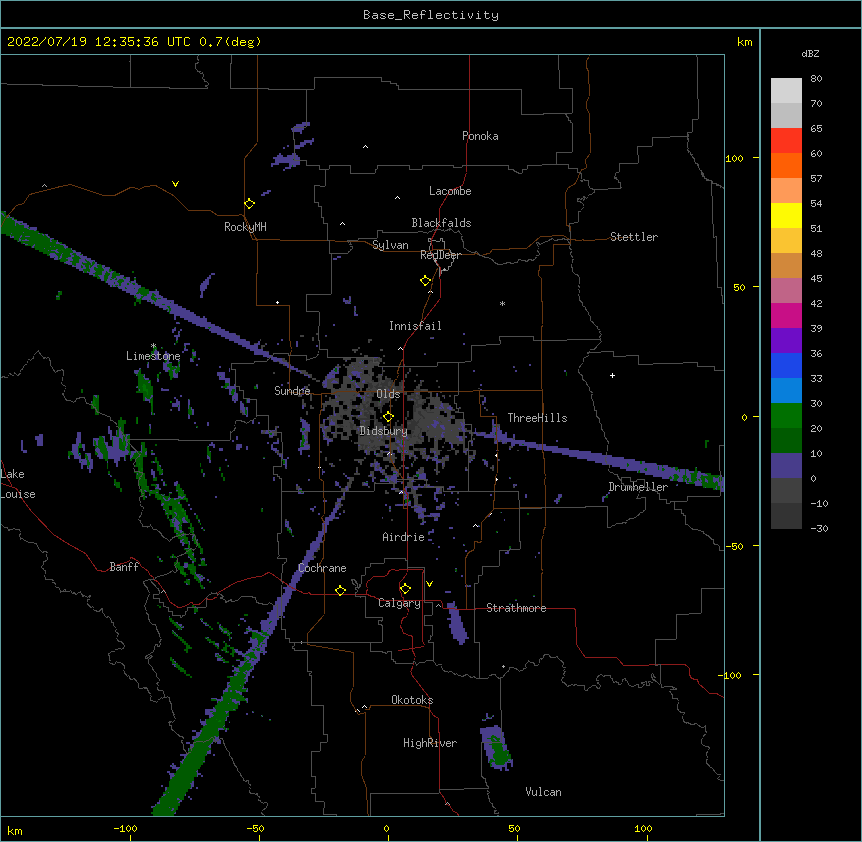Image resolution: width=862 pixels, height=842 pixels.
Task: Click the purple radar echo west of Ponoka
Action: 287,160
